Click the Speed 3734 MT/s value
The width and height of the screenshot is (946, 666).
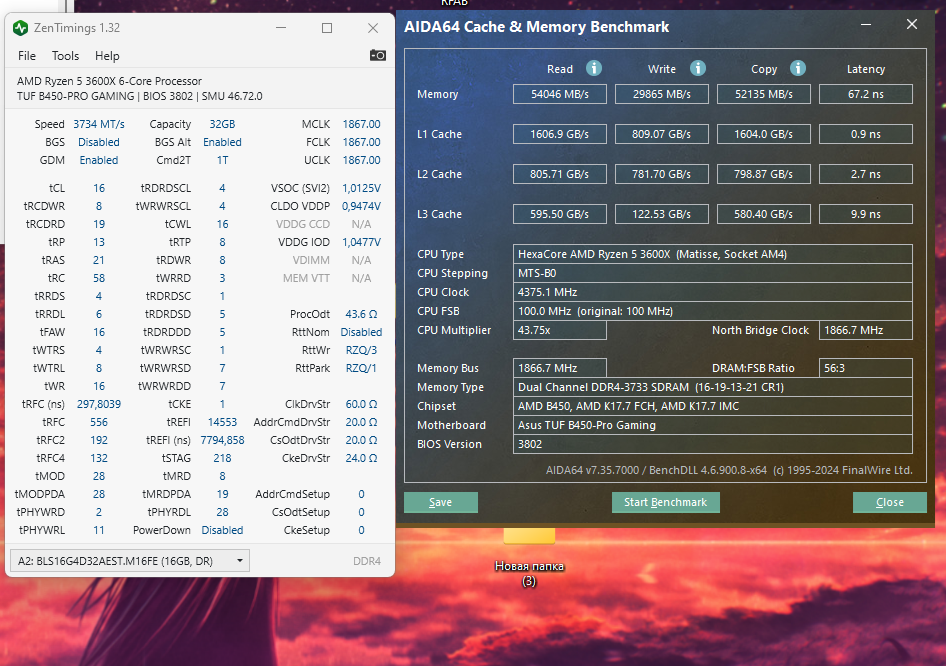(x=99, y=124)
